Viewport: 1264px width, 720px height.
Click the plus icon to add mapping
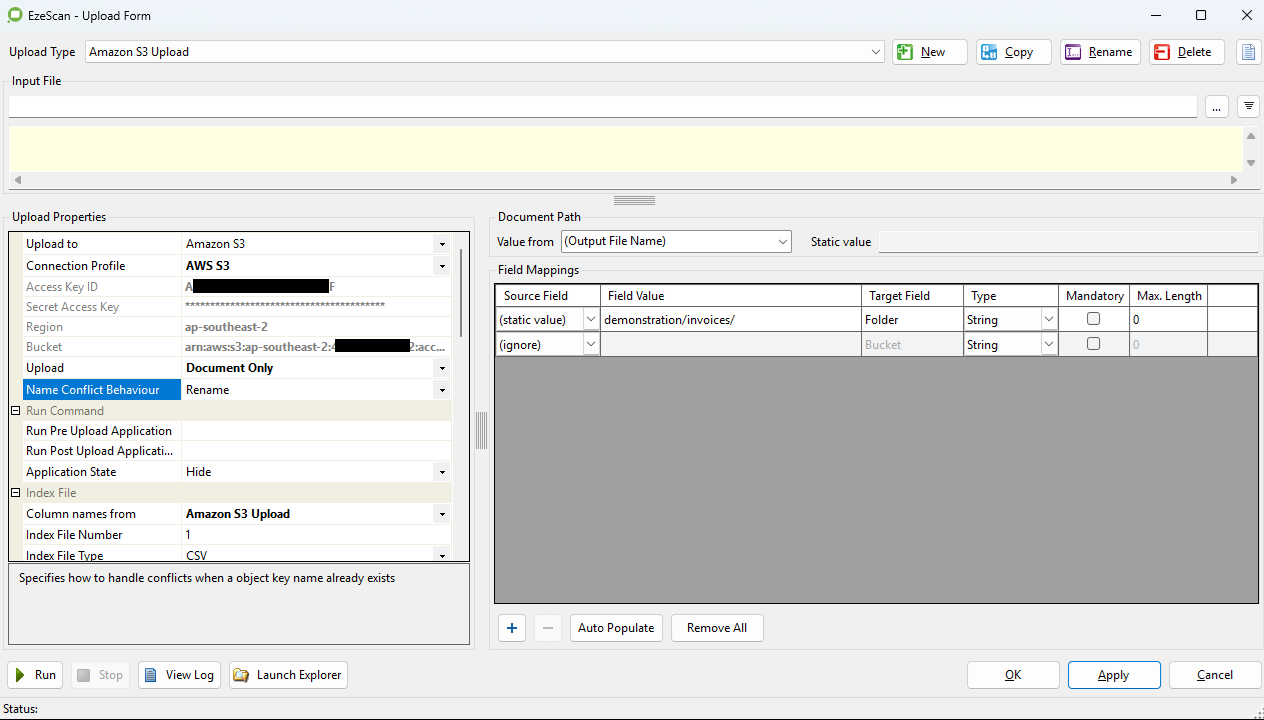512,628
